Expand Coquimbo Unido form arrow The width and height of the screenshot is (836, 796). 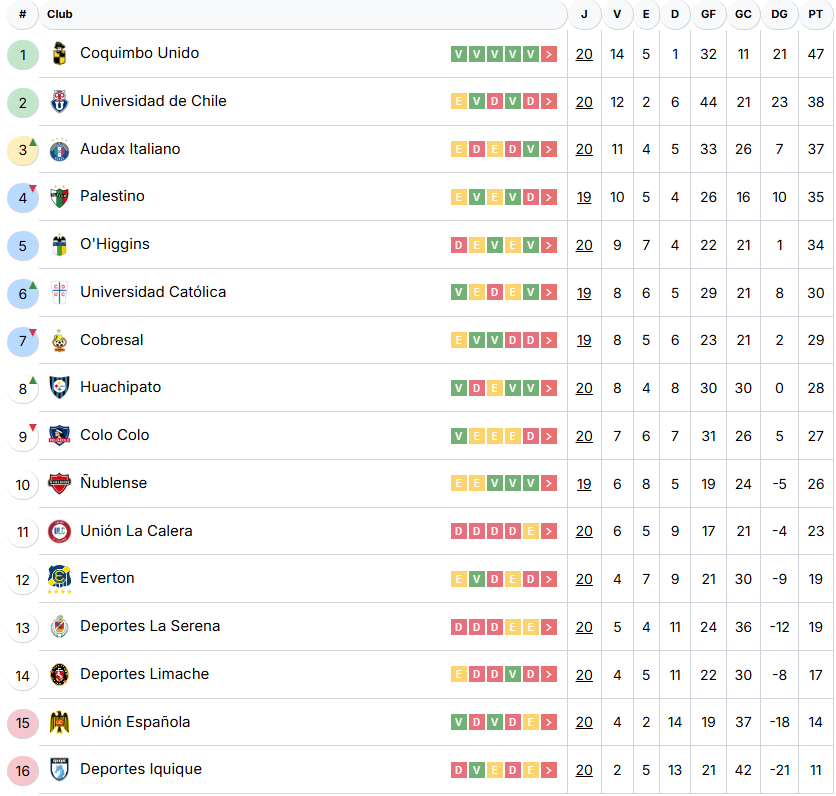pos(549,54)
